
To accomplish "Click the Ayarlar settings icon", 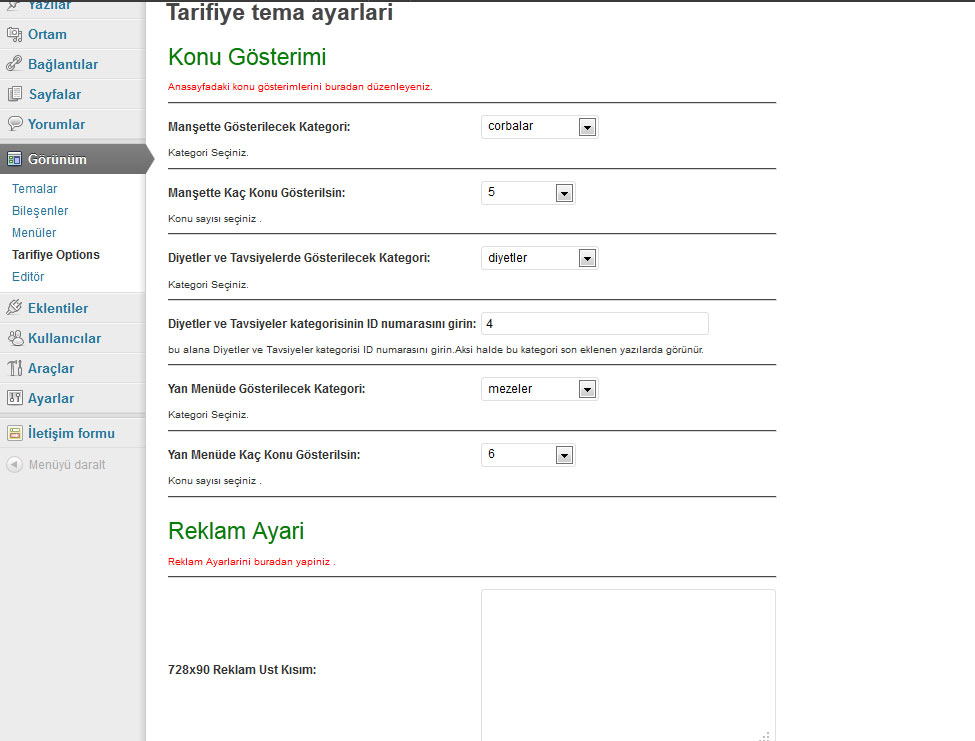I will pos(14,398).
